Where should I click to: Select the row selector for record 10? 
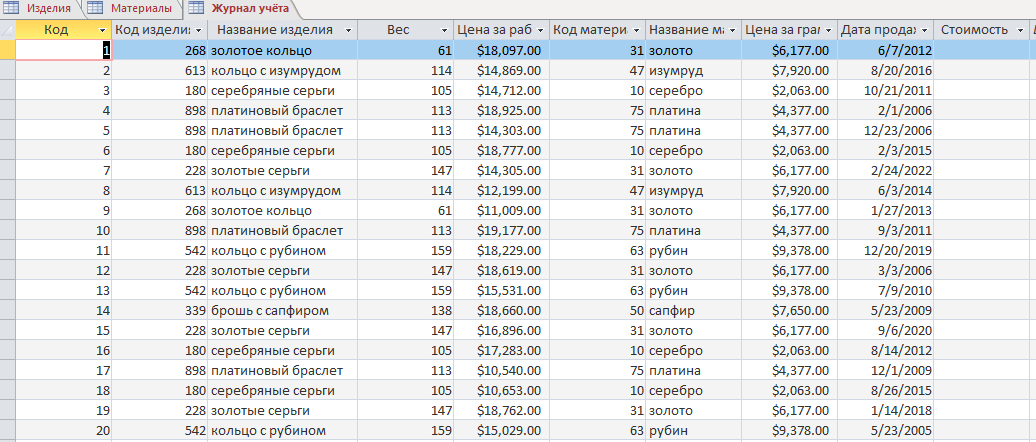(7, 231)
